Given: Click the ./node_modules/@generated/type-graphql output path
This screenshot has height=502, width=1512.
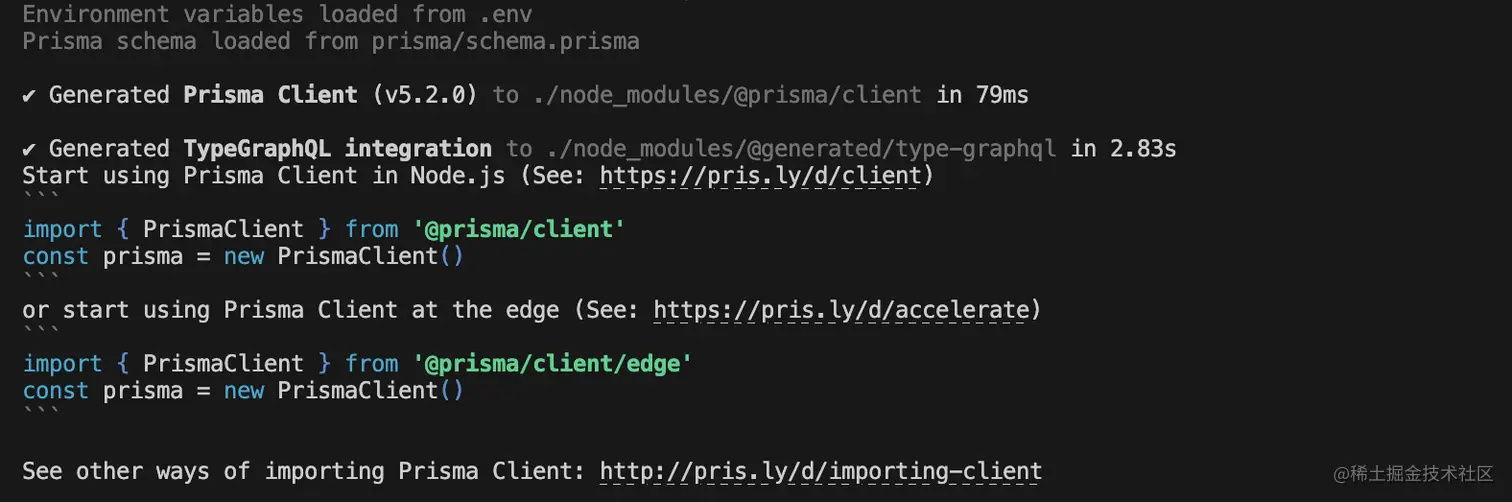Looking at the screenshot, I should (802, 149).
